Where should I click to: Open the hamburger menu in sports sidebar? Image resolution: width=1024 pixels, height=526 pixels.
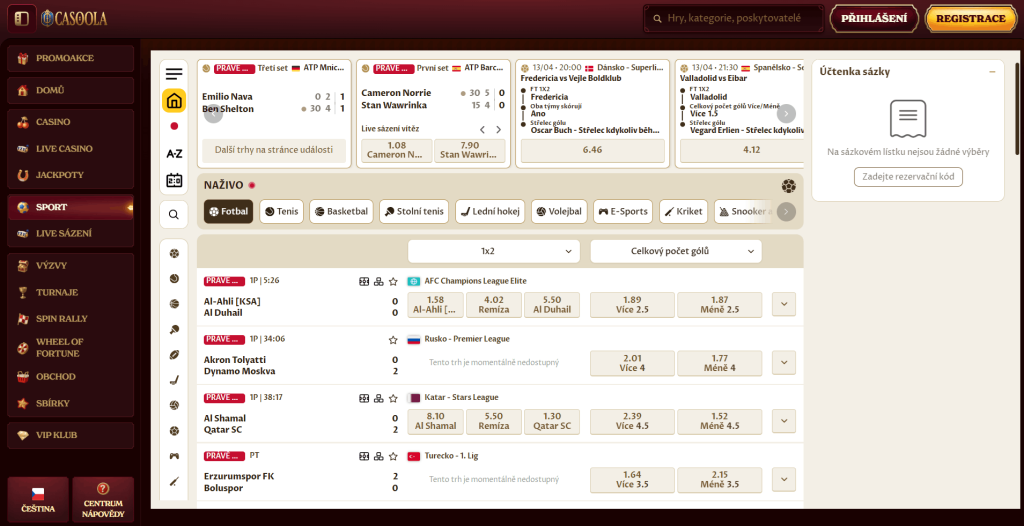[x=174, y=74]
